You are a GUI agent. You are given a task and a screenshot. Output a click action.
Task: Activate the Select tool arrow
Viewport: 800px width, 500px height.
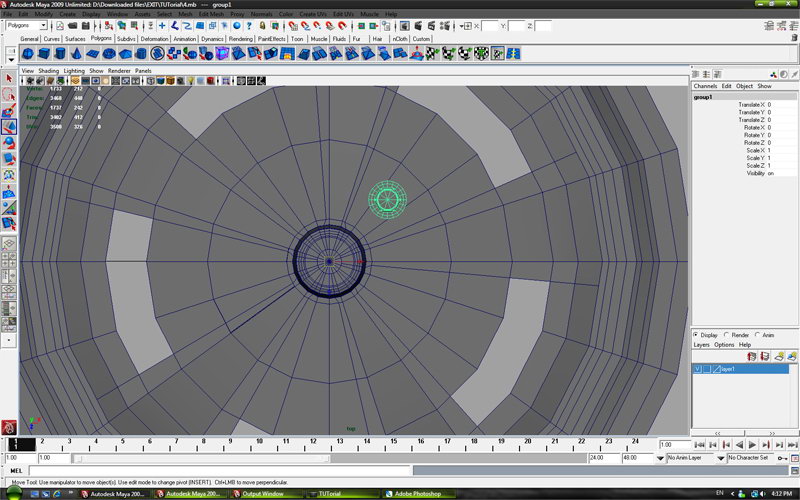click(x=9, y=78)
